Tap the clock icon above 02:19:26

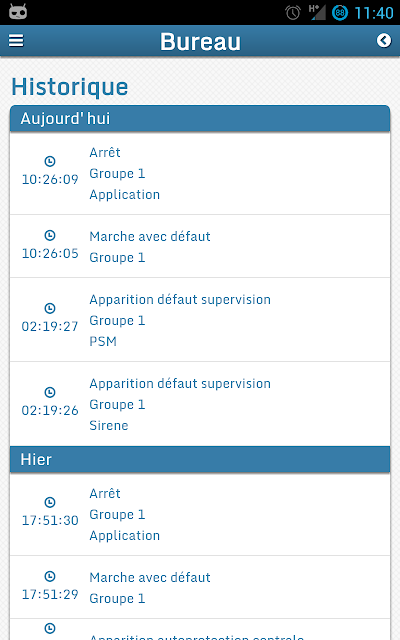[50, 392]
